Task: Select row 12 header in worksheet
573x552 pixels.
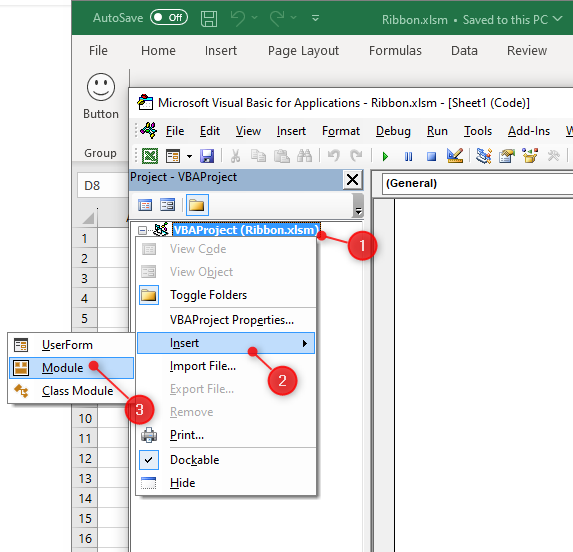Action: 85,458
